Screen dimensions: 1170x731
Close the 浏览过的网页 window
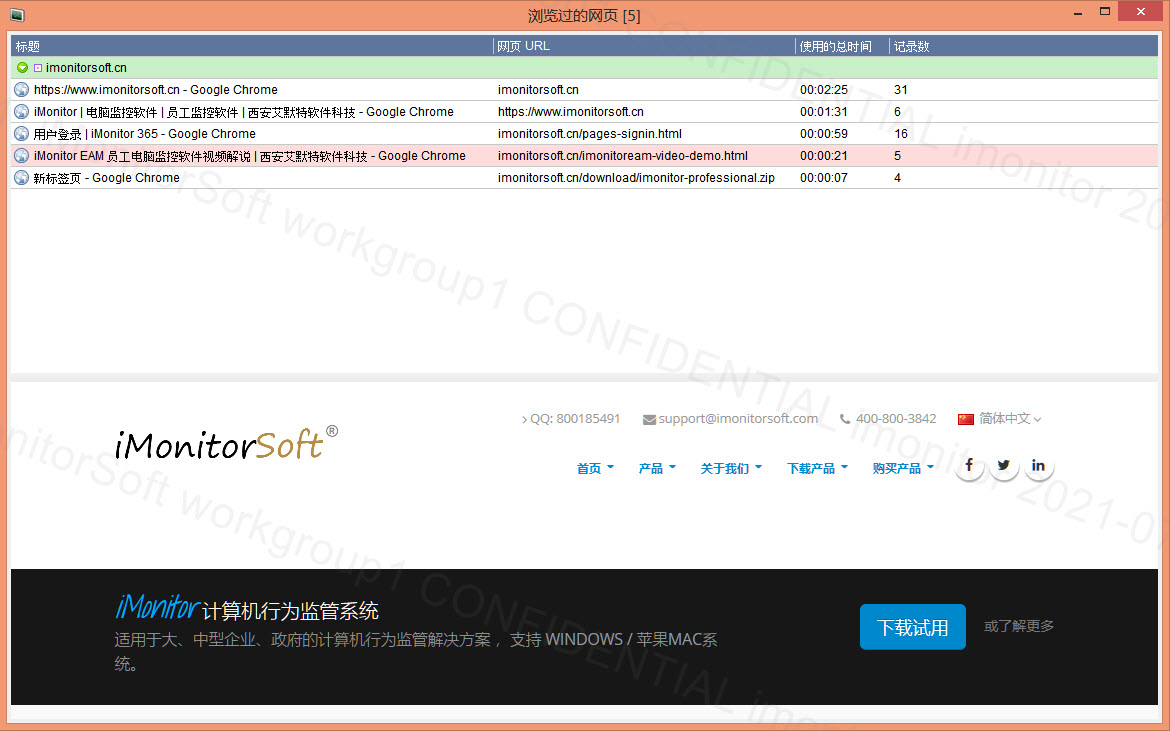coord(1140,11)
